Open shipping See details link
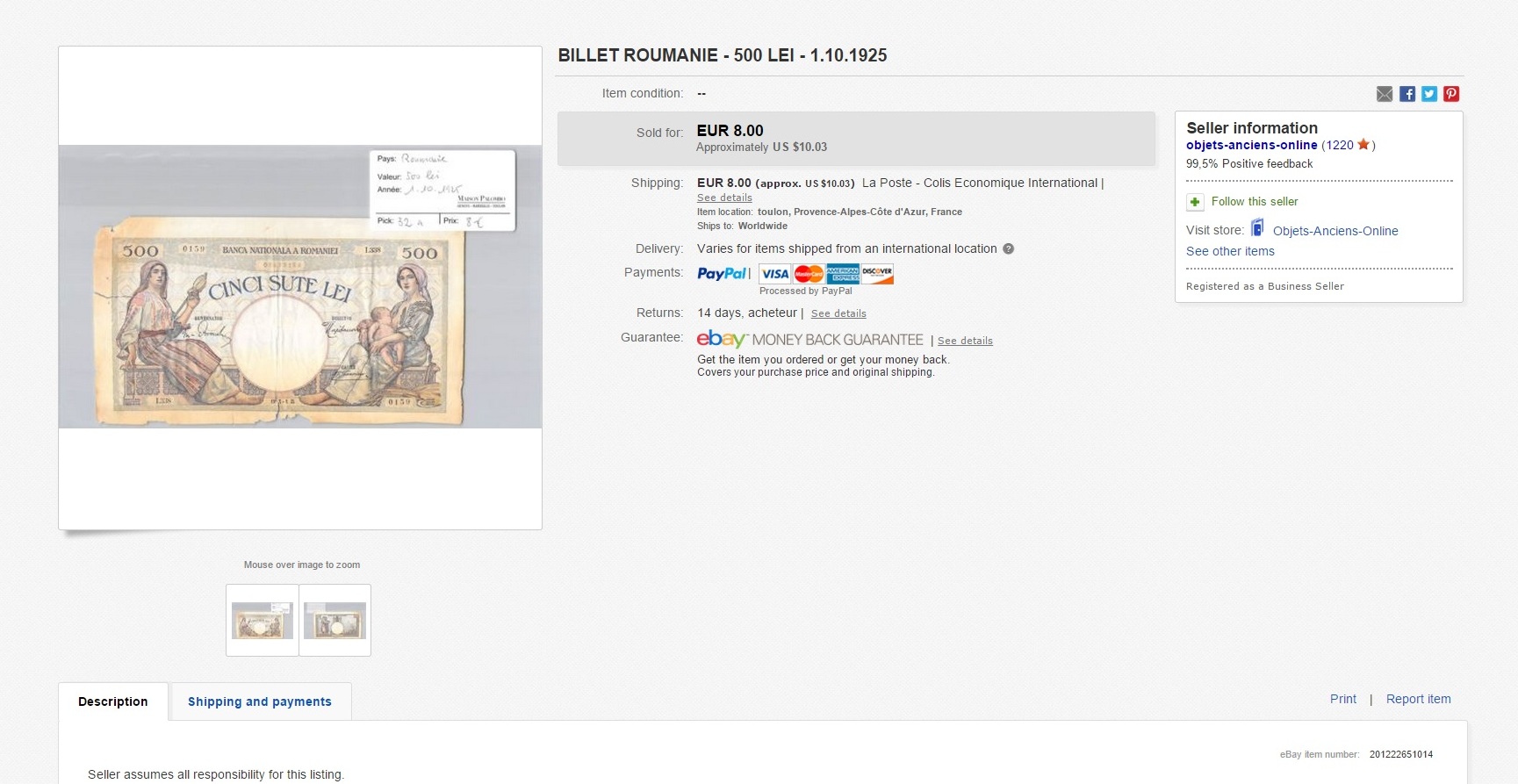Viewport: 1518px width, 784px height. [x=724, y=198]
